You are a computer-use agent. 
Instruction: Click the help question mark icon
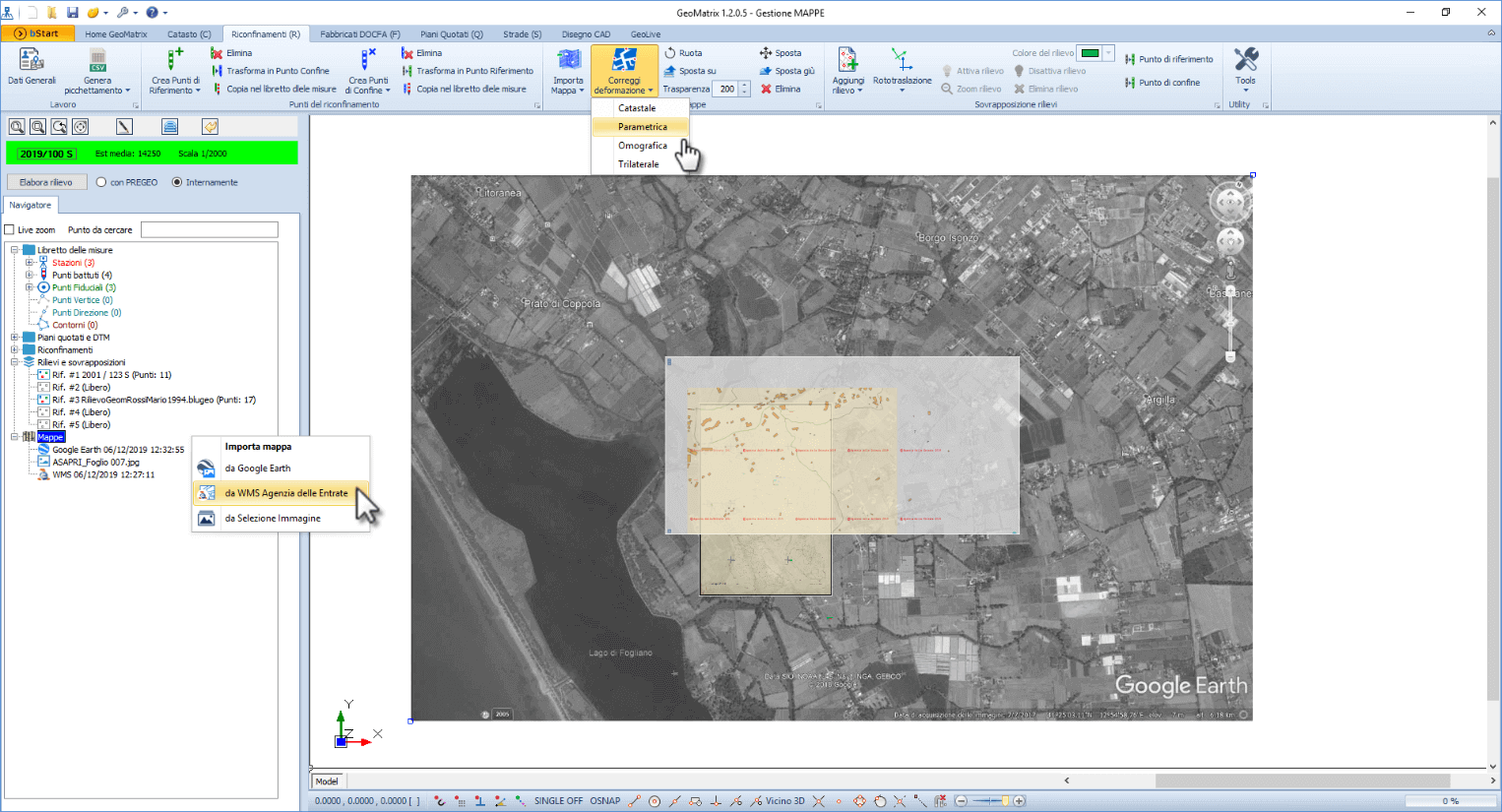pyautogui.click(x=152, y=13)
